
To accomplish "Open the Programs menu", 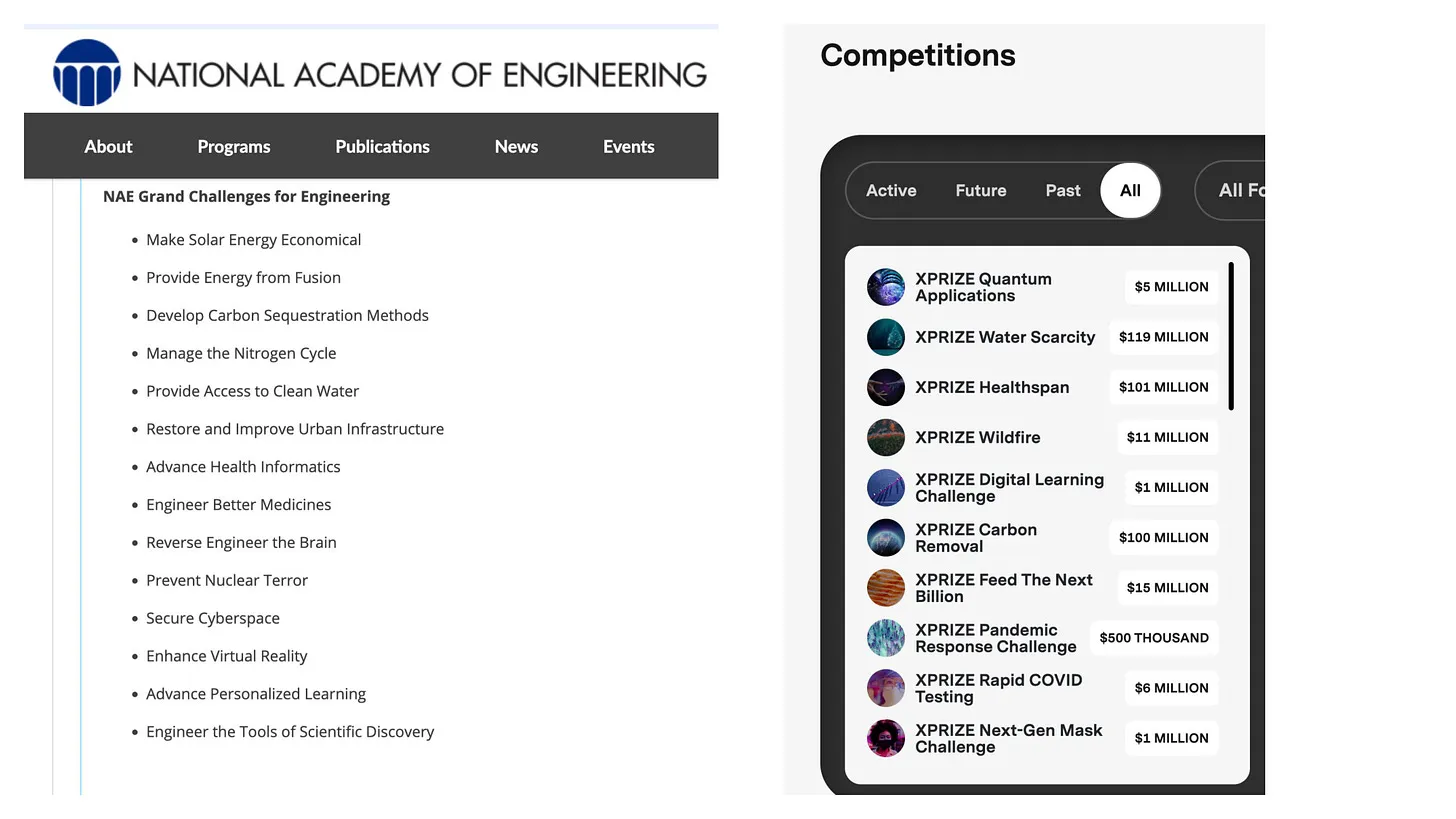I will (x=233, y=146).
